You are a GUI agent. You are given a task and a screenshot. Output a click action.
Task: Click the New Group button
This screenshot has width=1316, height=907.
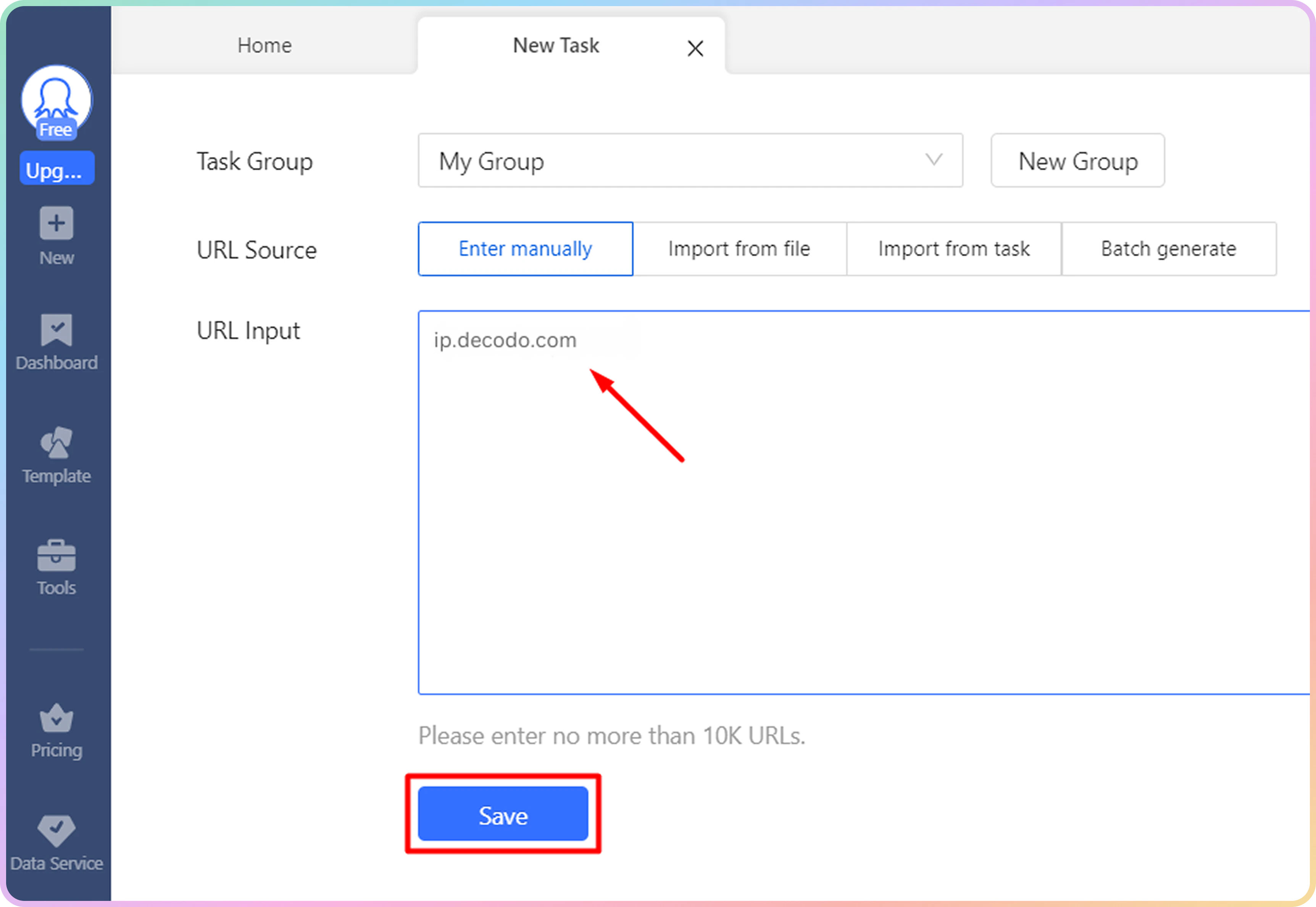[1077, 161]
